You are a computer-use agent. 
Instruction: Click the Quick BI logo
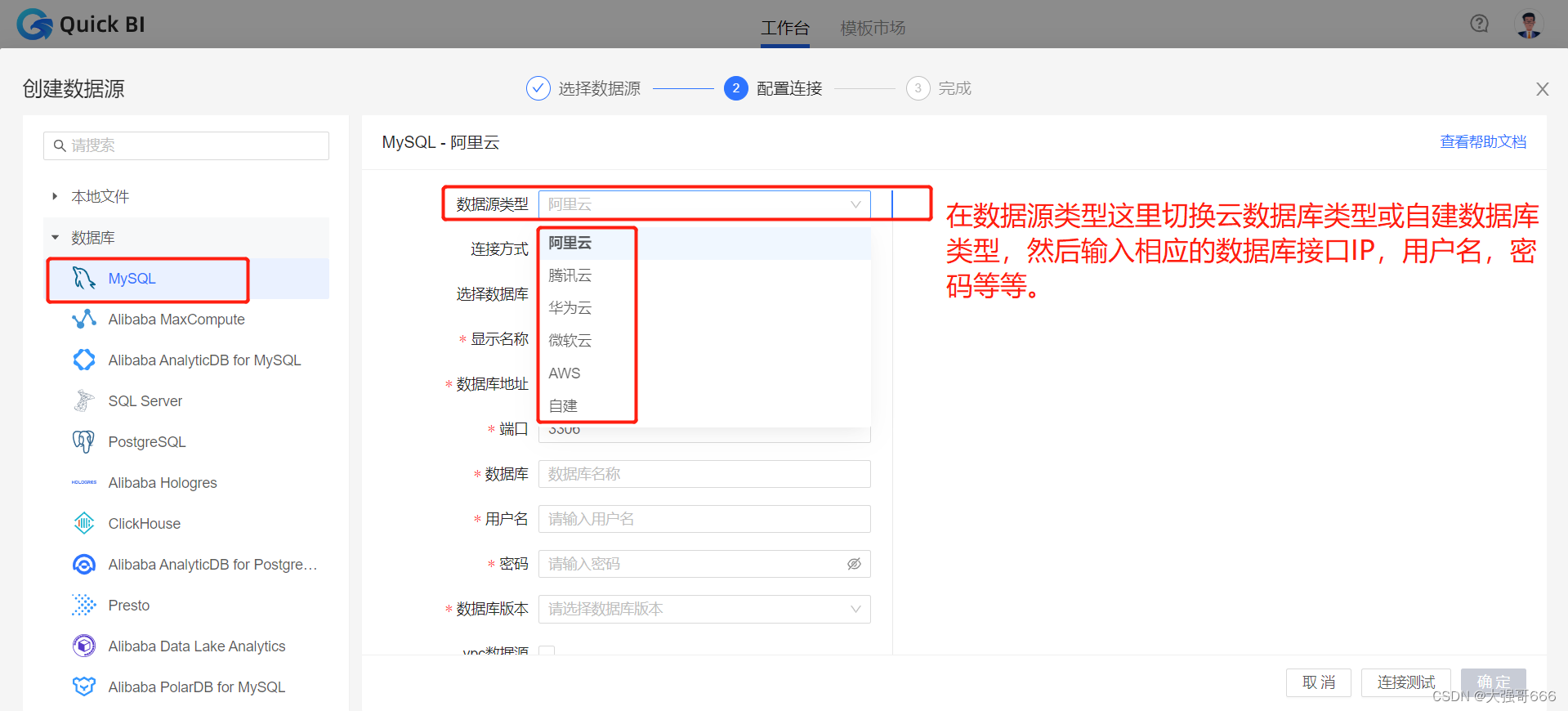tap(81, 25)
